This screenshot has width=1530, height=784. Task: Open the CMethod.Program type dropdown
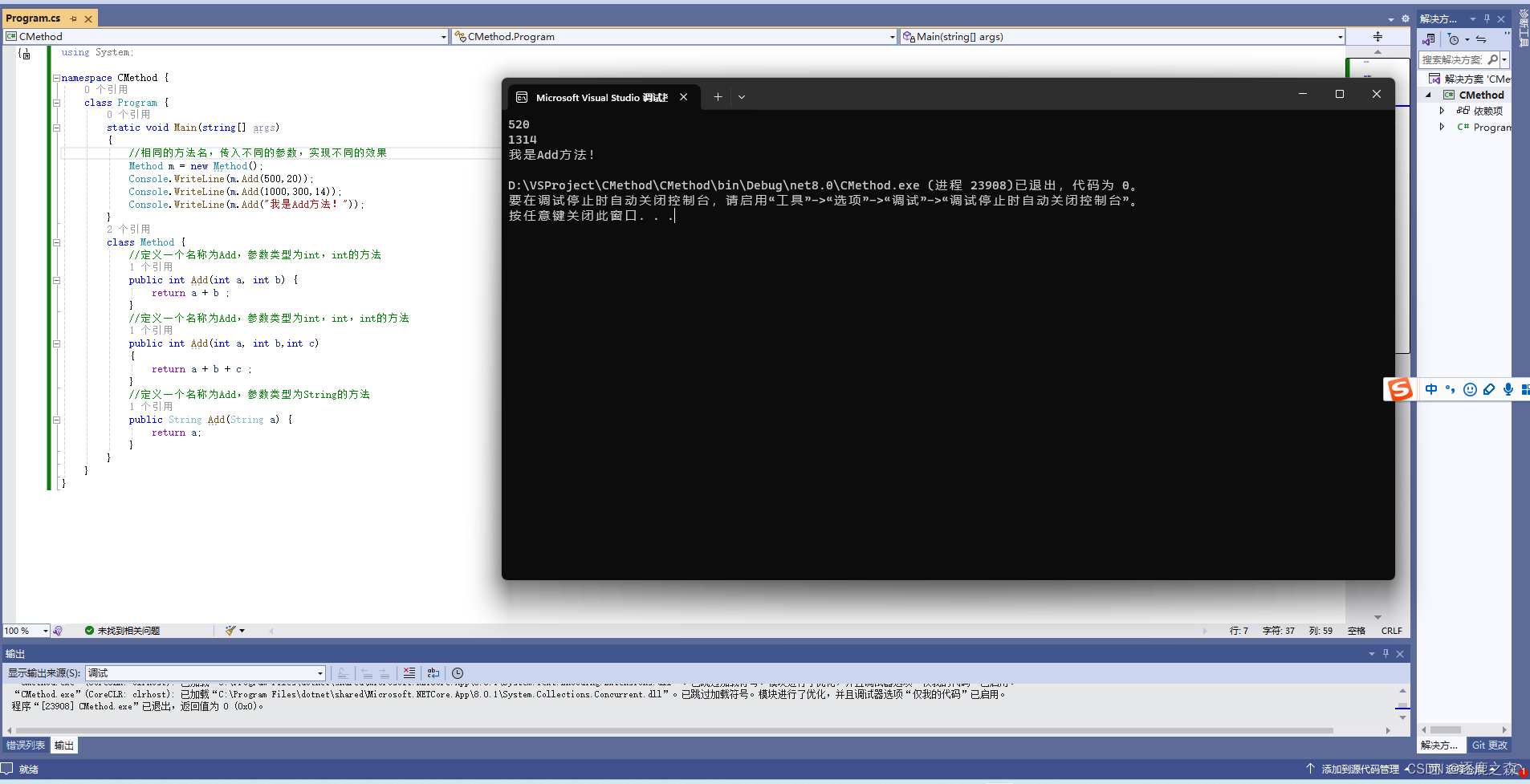pos(674,37)
